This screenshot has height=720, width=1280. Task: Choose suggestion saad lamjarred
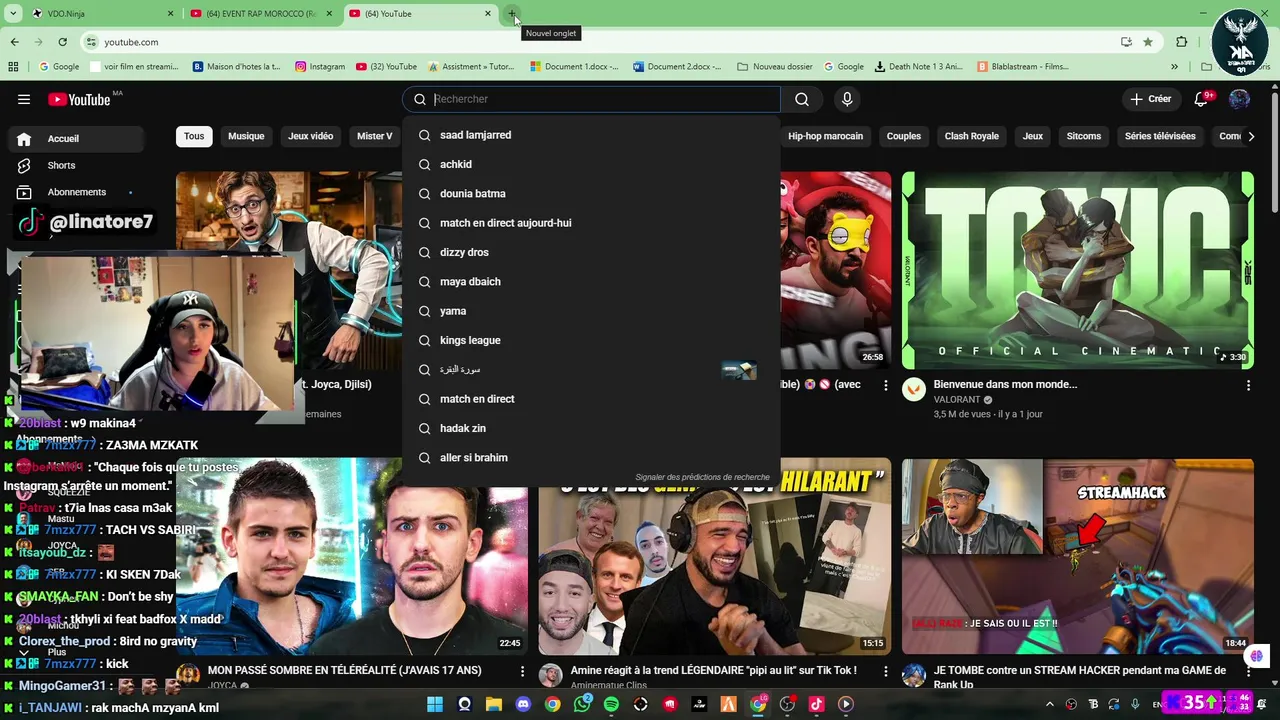591,135
